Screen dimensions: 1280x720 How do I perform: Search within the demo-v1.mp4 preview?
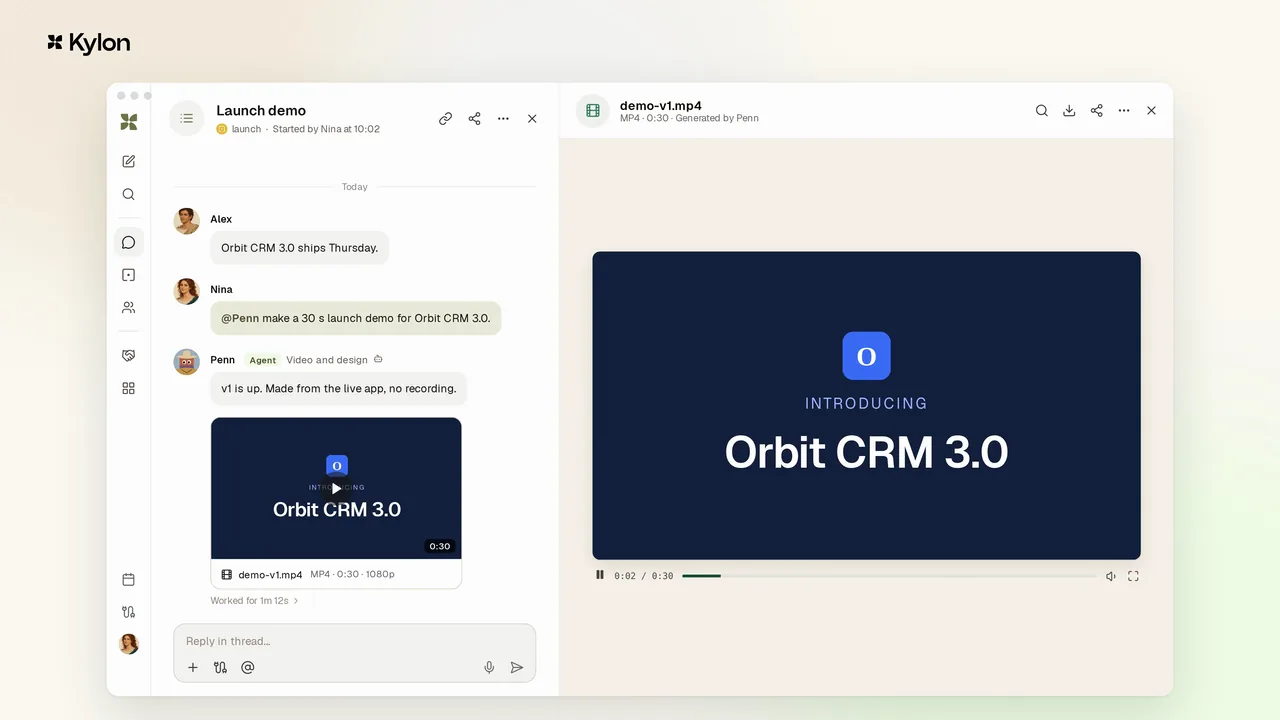[x=1041, y=111]
